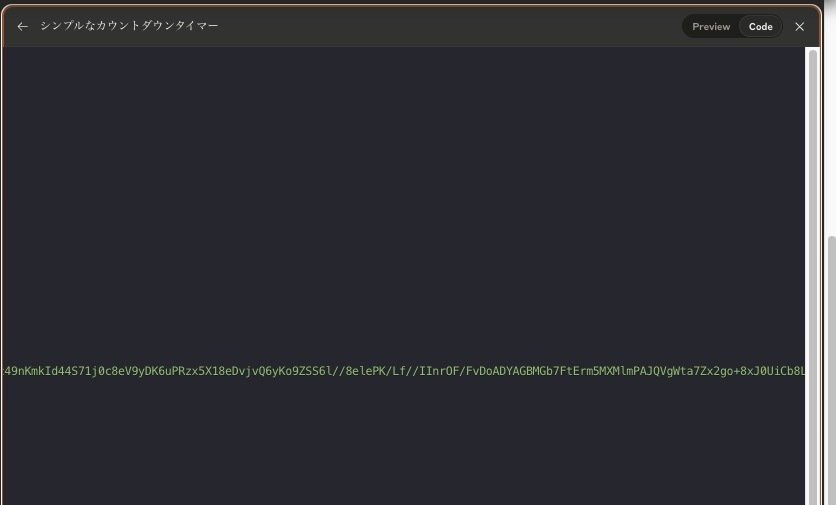
Task: Click the code panel vertical scrollbar
Action: pos(813,276)
